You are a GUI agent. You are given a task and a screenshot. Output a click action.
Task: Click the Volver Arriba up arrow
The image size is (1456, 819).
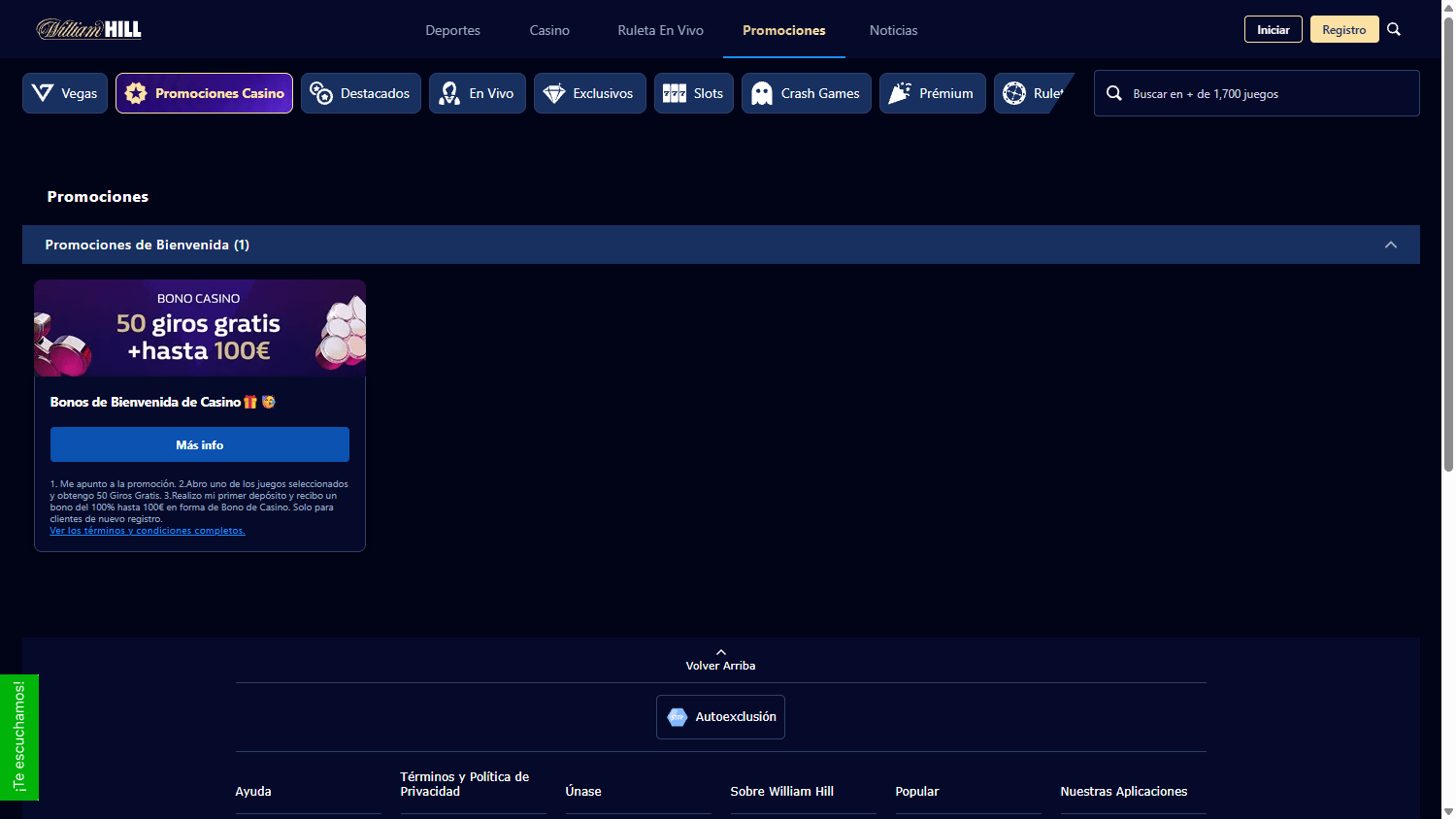click(720, 652)
